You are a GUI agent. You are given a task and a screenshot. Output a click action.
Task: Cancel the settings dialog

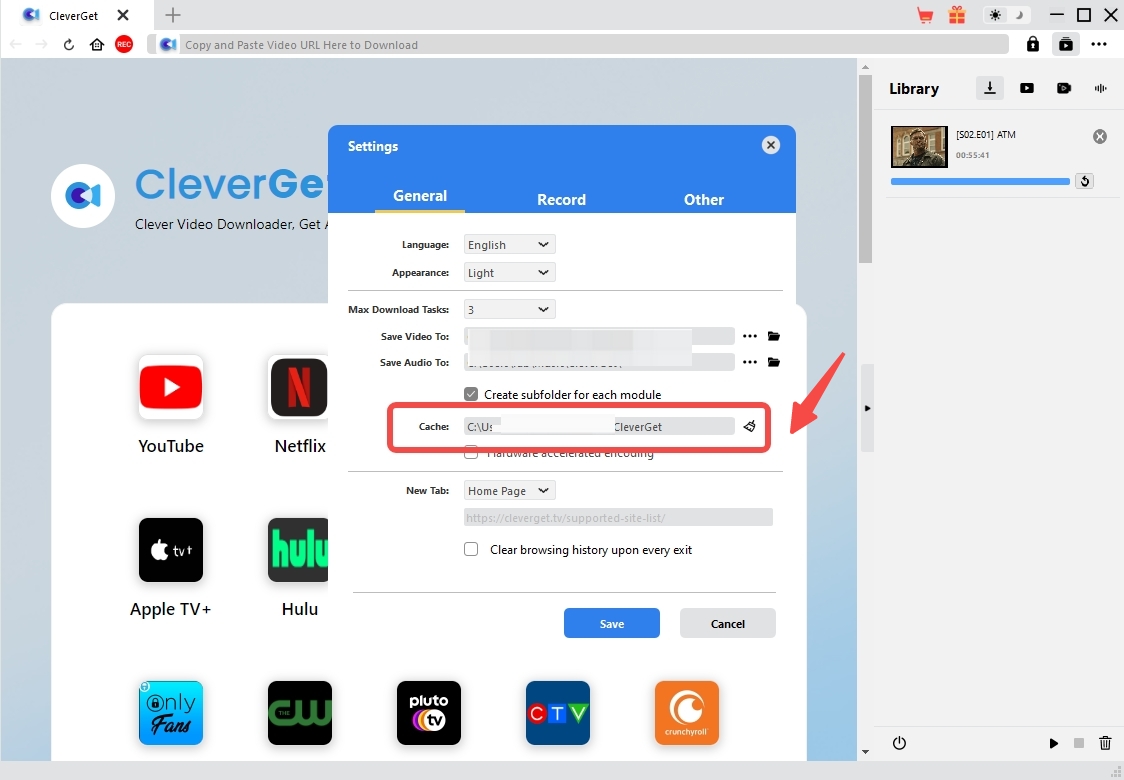click(x=728, y=623)
